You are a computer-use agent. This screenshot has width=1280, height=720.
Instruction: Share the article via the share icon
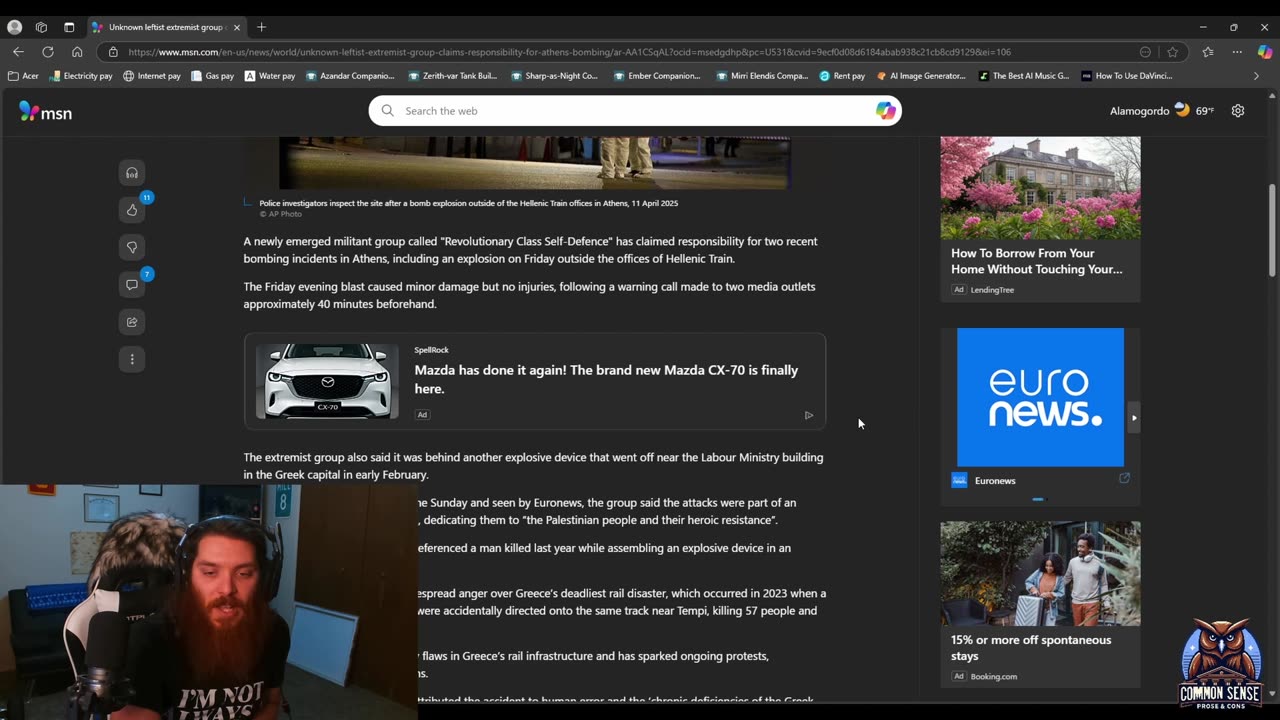click(x=132, y=322)
